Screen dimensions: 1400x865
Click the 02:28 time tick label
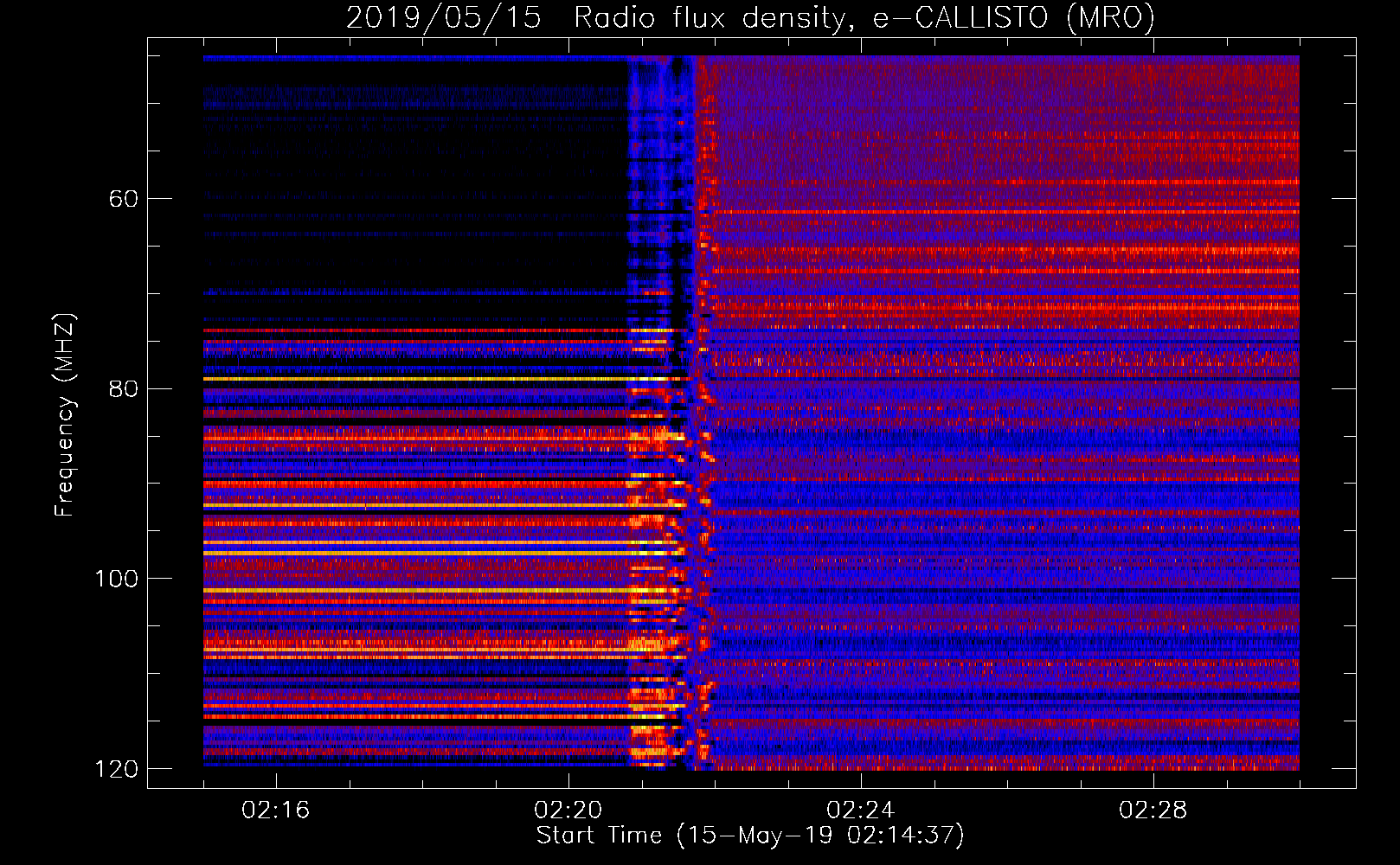[x=1153, y=811]
